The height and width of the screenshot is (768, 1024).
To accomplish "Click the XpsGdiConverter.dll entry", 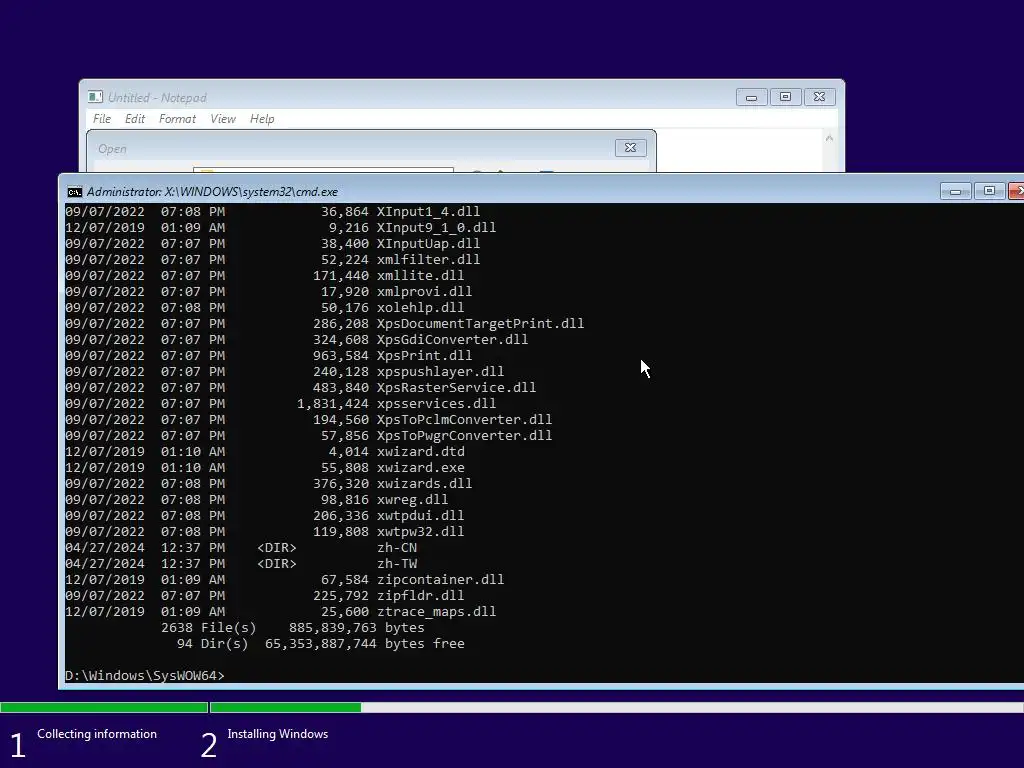I will (x=452, y=340).
